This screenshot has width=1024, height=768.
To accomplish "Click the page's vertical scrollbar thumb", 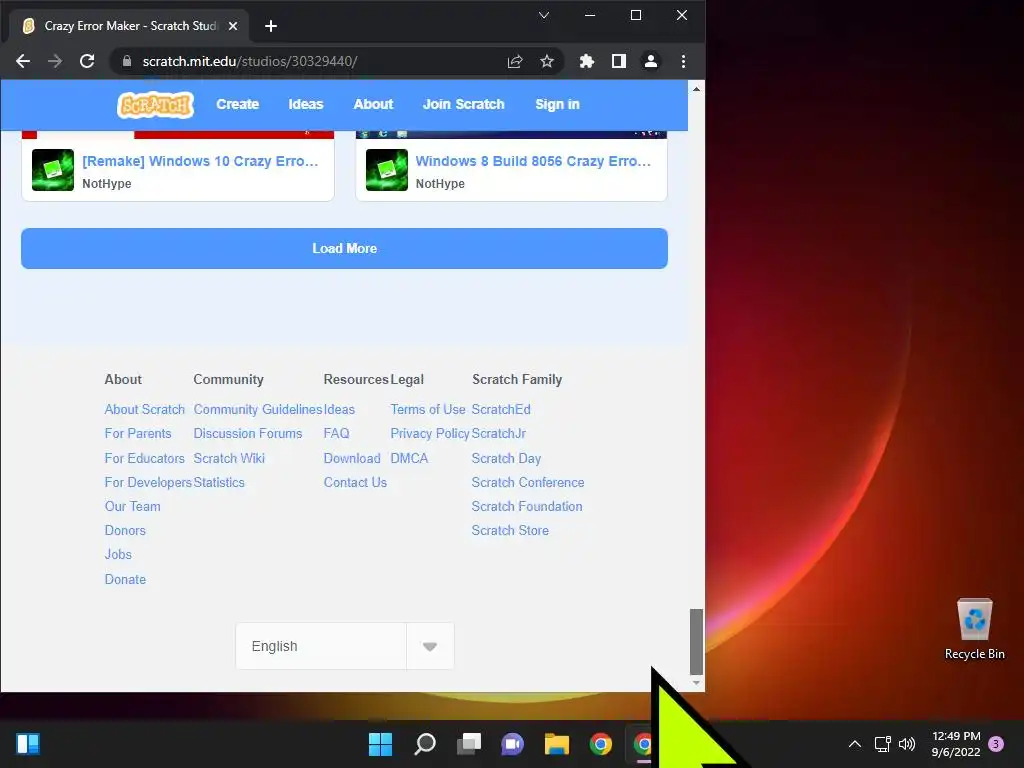I will pos(696,642).
